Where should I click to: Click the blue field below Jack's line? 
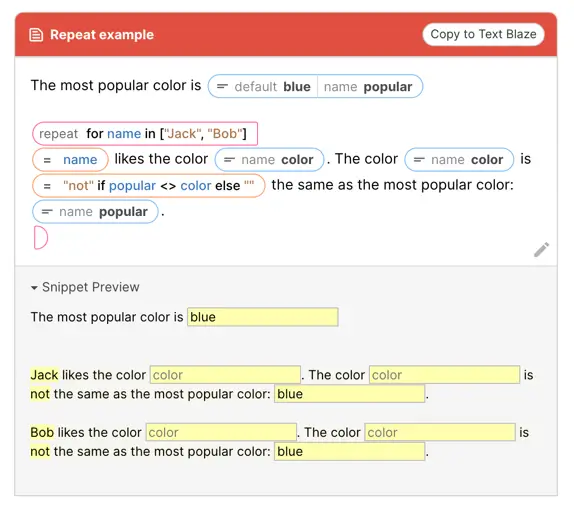pos(350,394)
